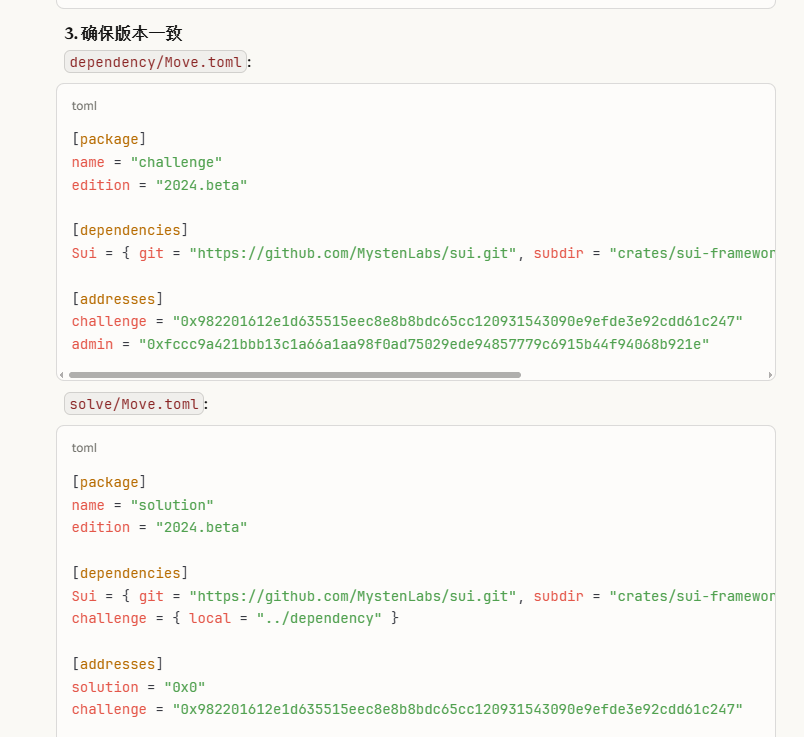This screenshot has width=804, height=737.
Task: Click the horizontal scrollbar thumb in first code block
Action: [x=294, y=375]
